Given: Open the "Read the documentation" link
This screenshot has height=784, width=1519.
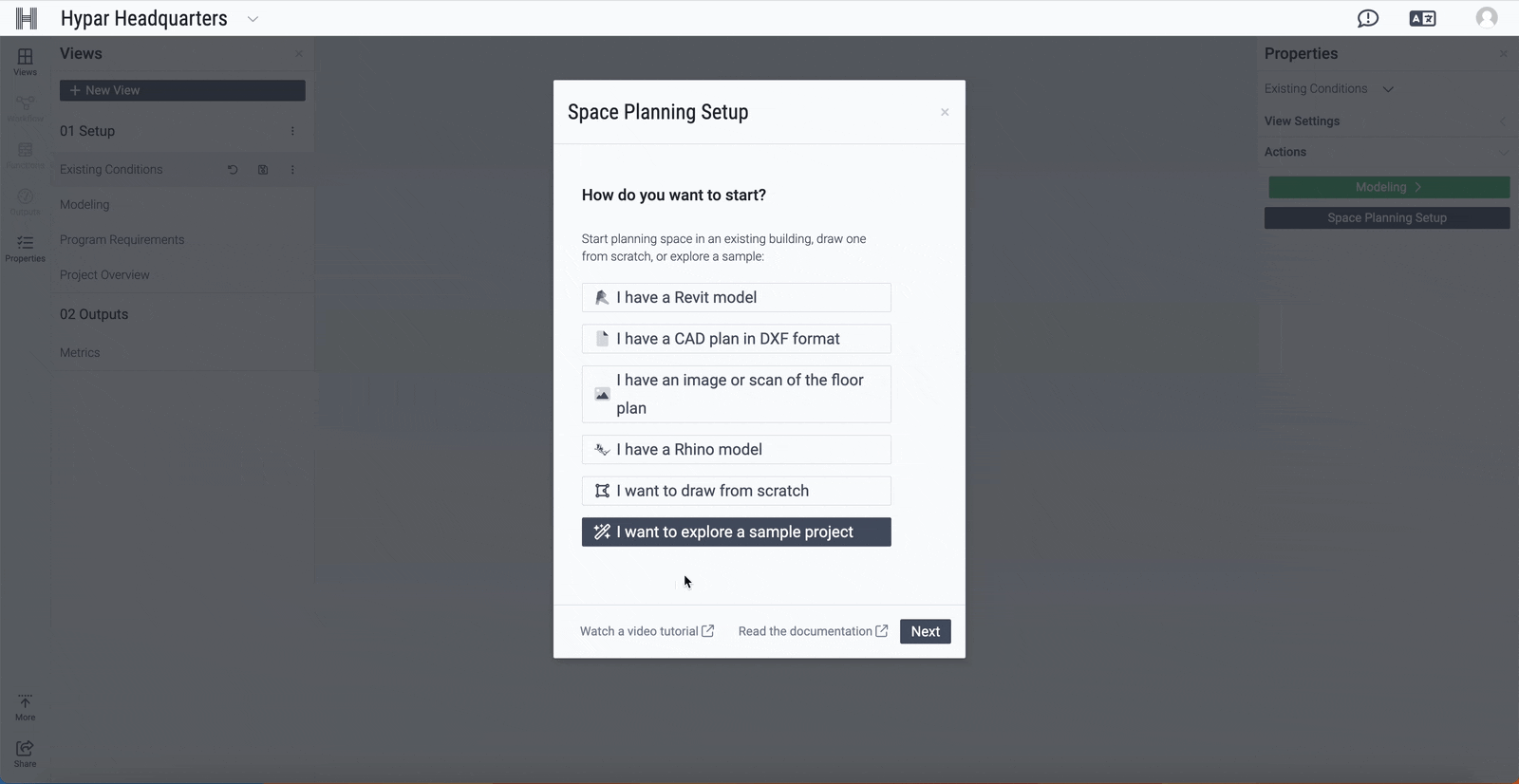Looking at the screenshot, I should coord(813,632).
